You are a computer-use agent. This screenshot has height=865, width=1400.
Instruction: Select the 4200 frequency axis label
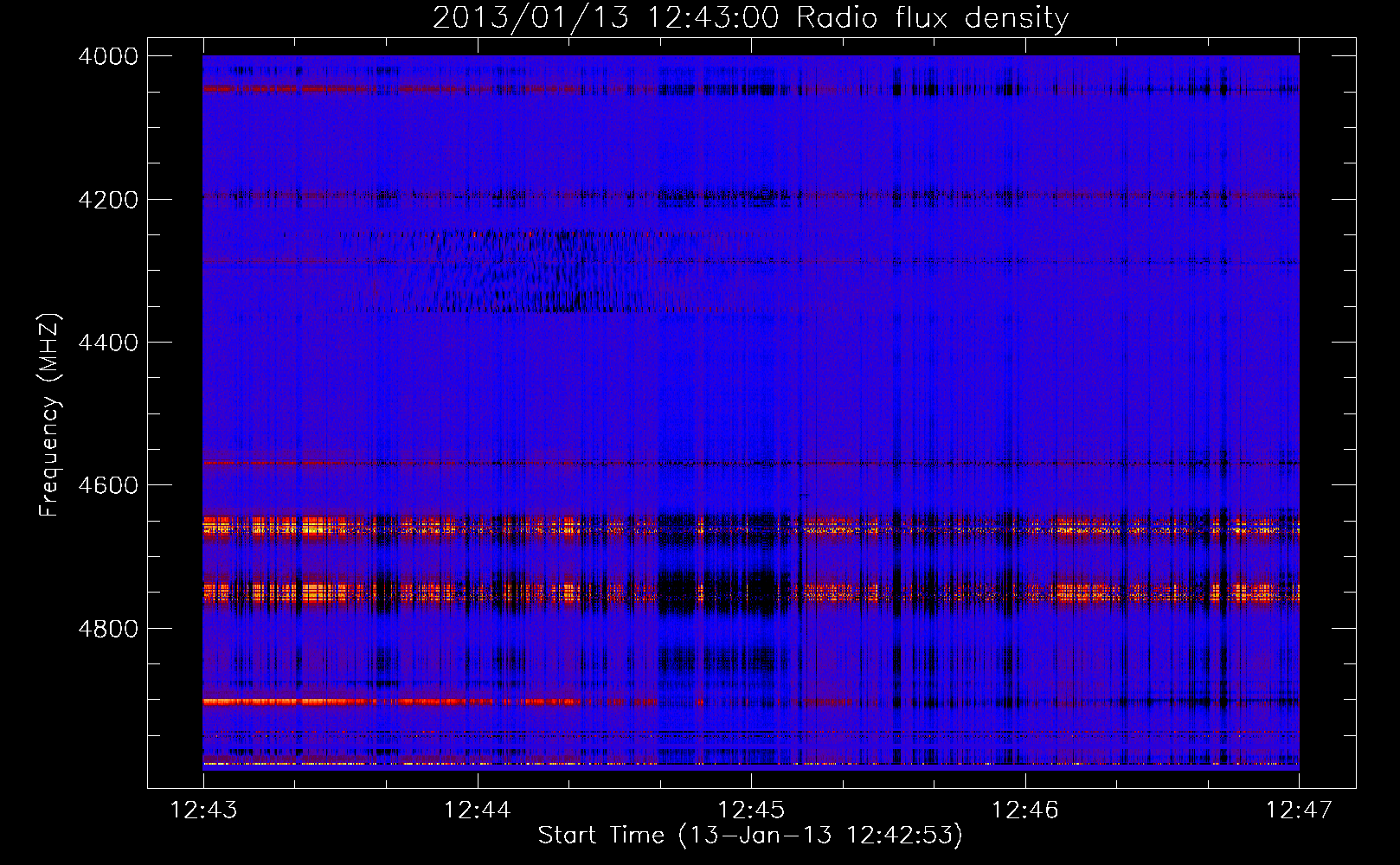(108, 200)
